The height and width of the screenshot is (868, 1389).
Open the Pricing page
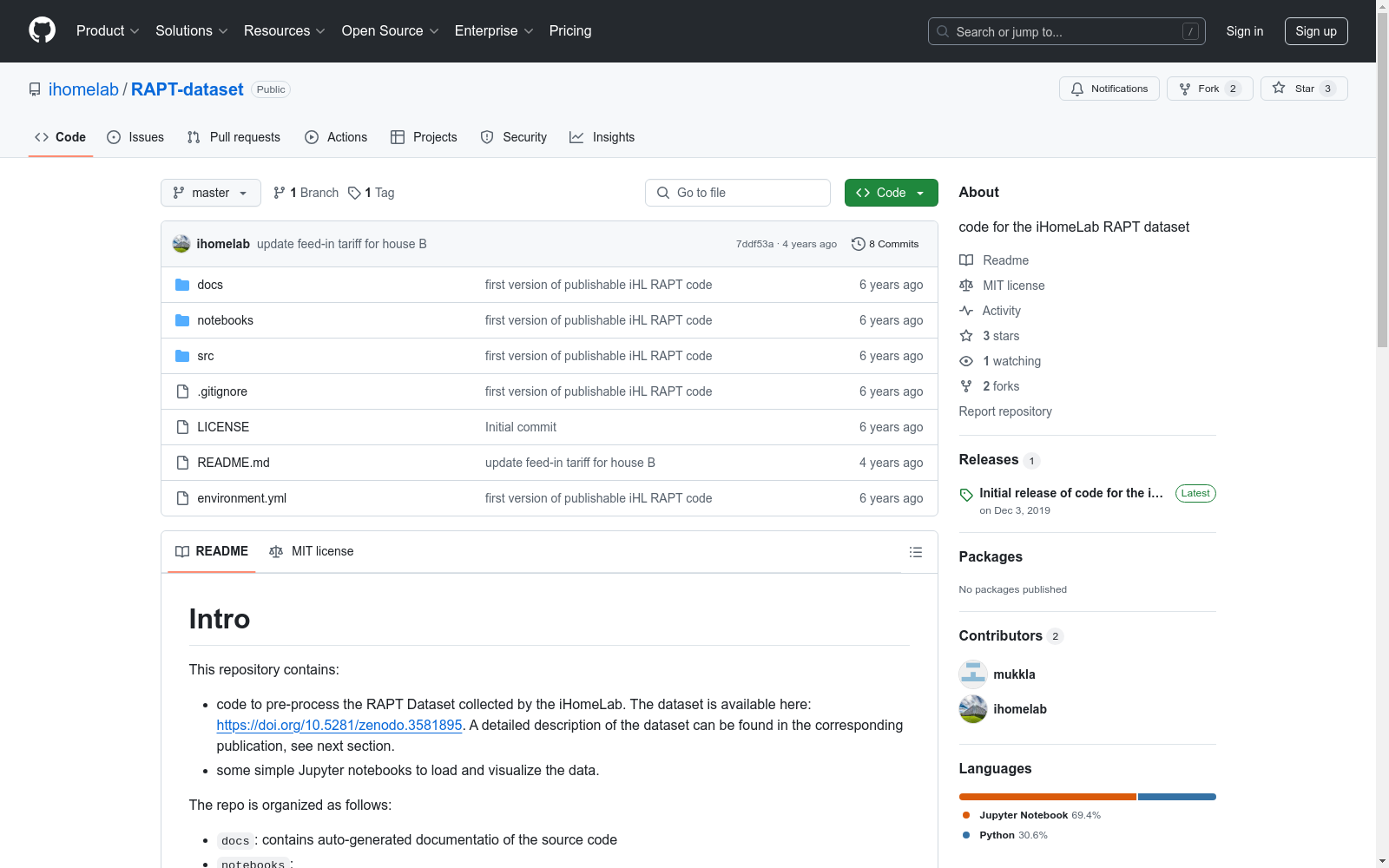pos(570,31)
